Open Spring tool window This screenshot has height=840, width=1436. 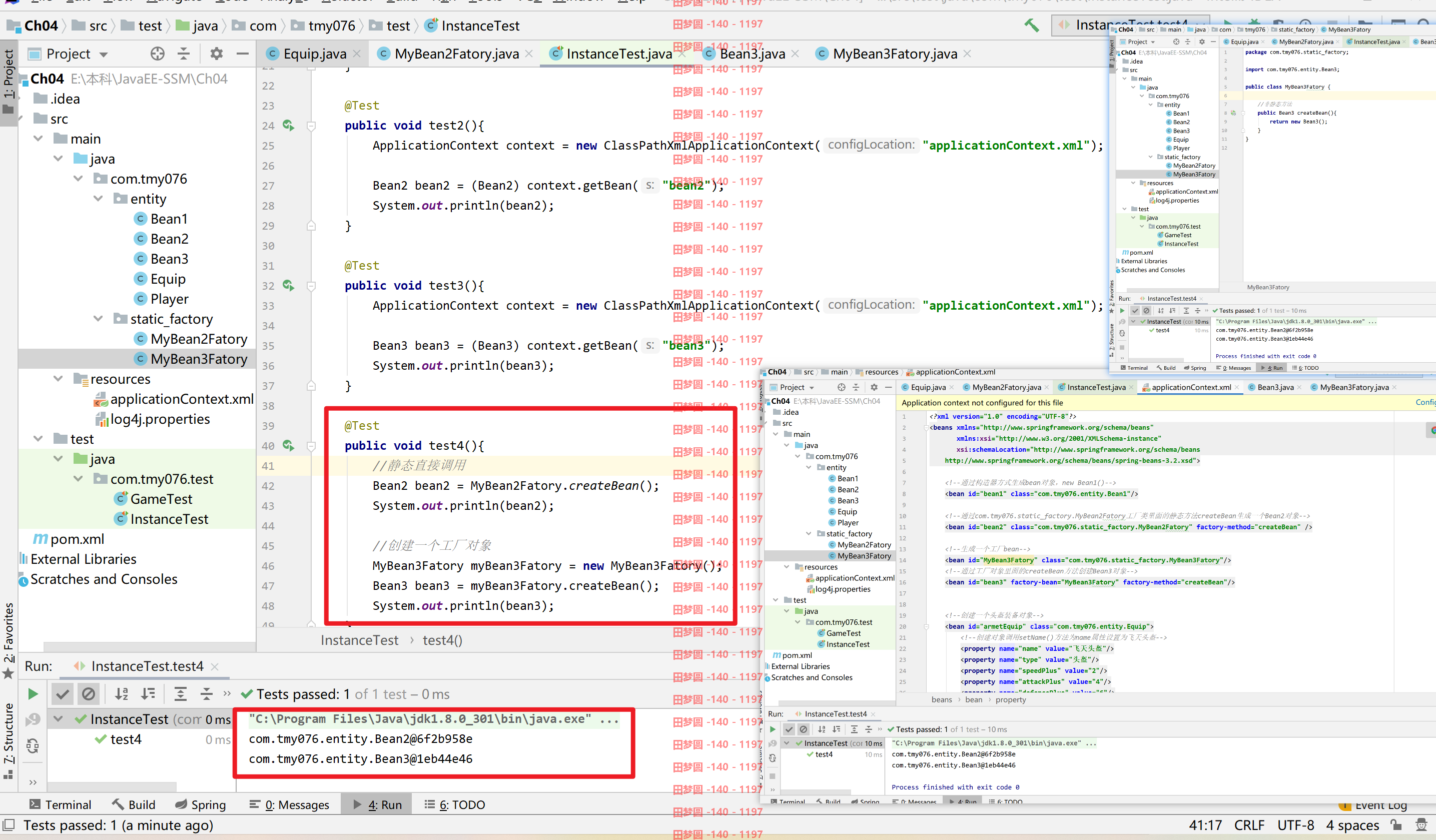[201, 804]
